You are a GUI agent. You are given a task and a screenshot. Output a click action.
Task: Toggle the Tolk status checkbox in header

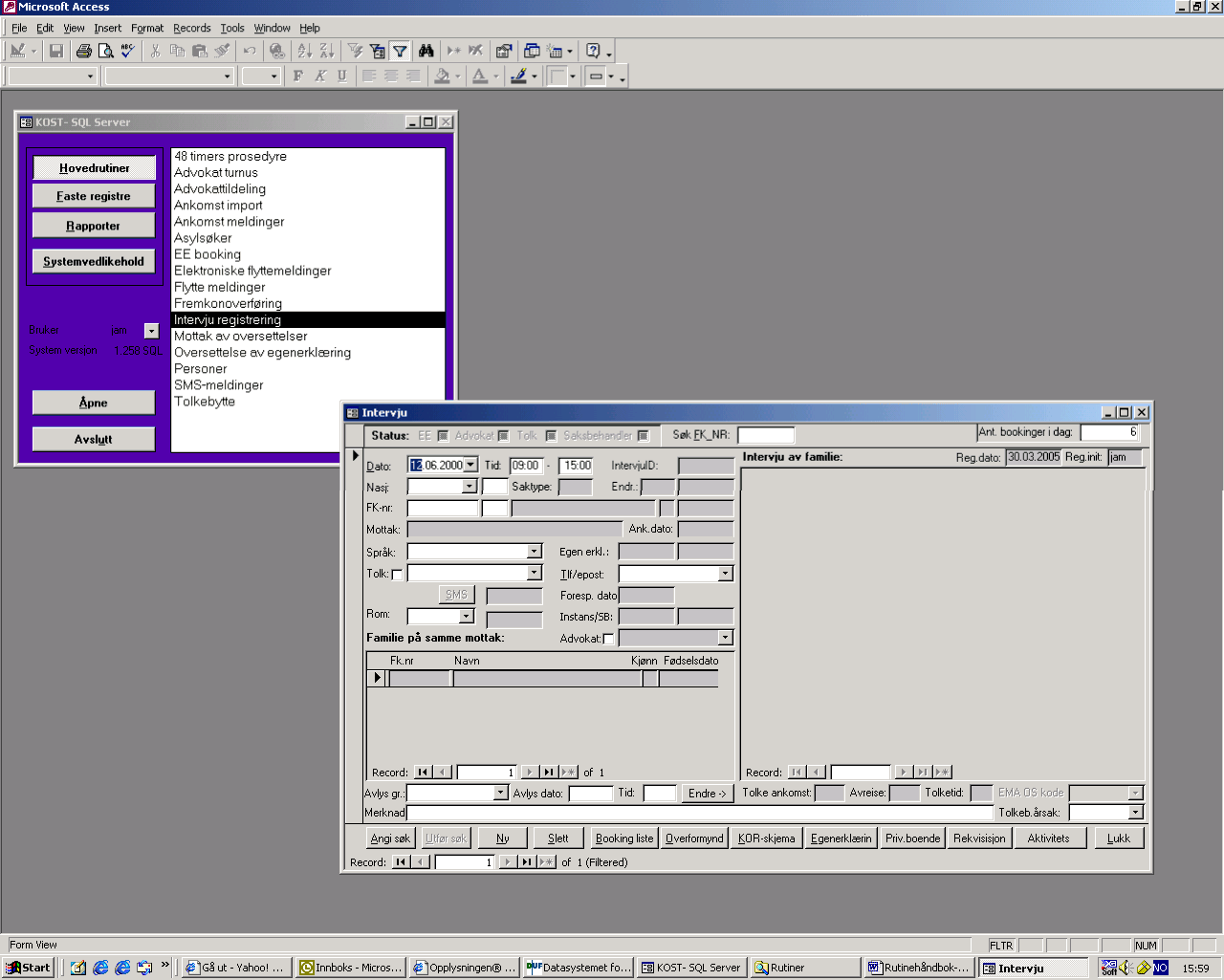click(551, 436)
